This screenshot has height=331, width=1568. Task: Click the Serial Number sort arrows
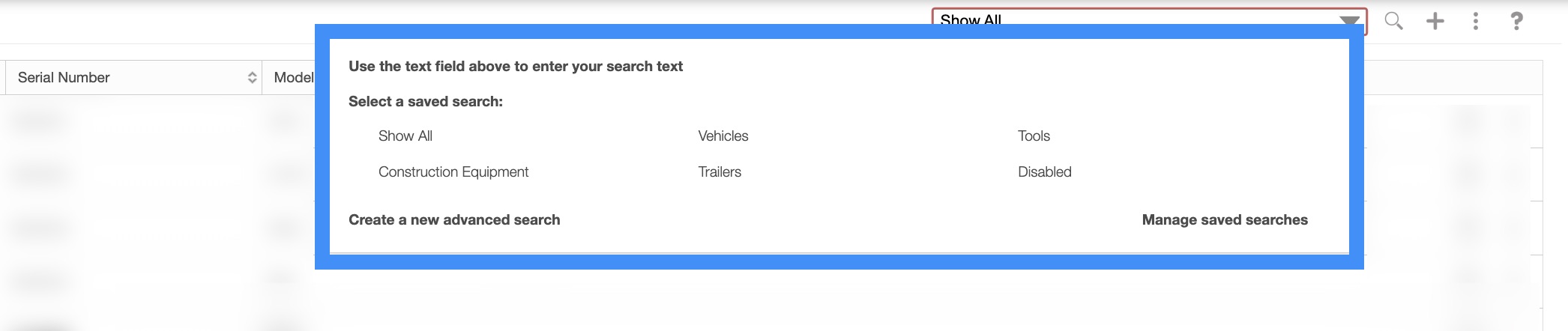[x=252, y=78]
